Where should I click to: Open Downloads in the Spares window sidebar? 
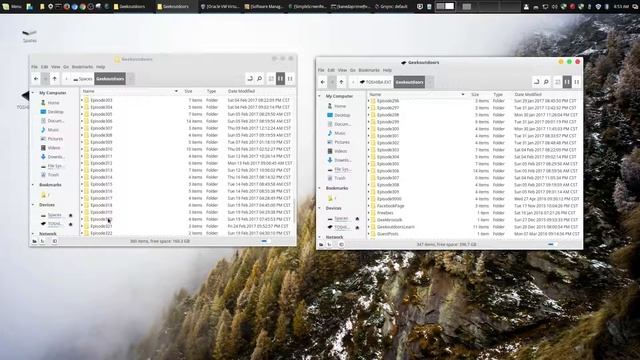click(x=53, y=157)
